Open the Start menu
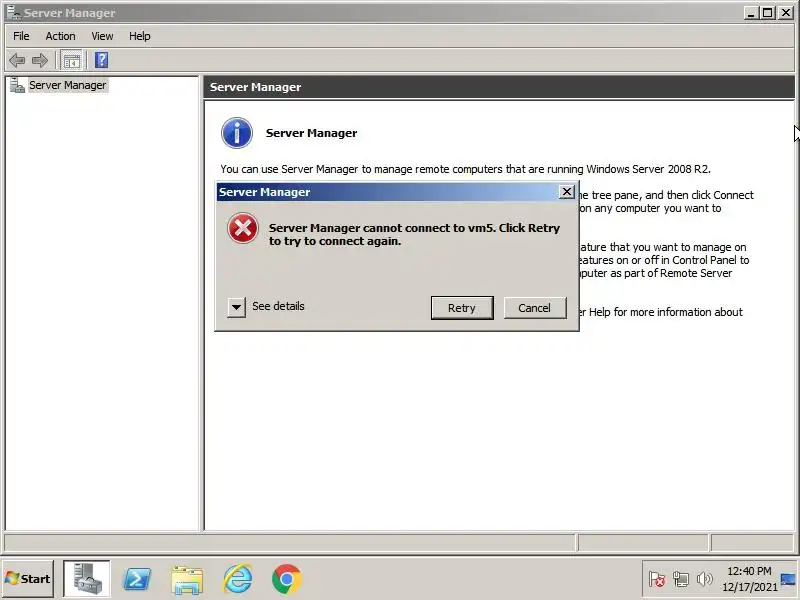 pyautogui.click(x=28, y=579)
